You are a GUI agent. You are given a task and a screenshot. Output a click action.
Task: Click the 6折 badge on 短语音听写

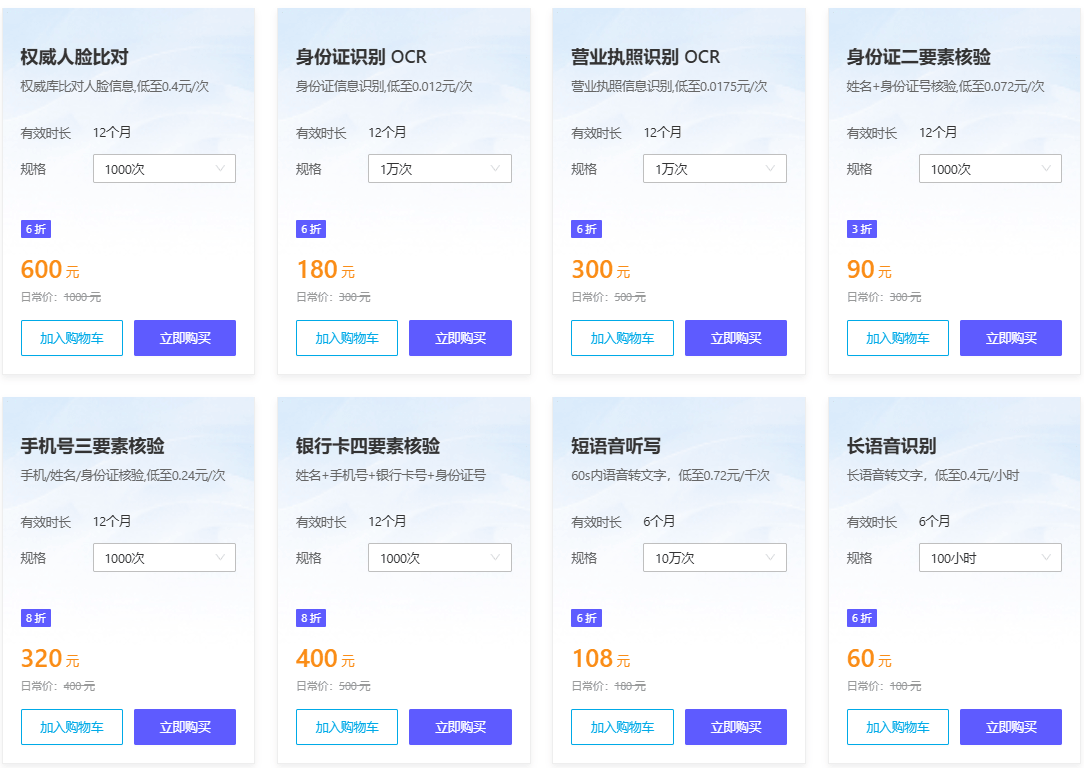click(586, 618)
